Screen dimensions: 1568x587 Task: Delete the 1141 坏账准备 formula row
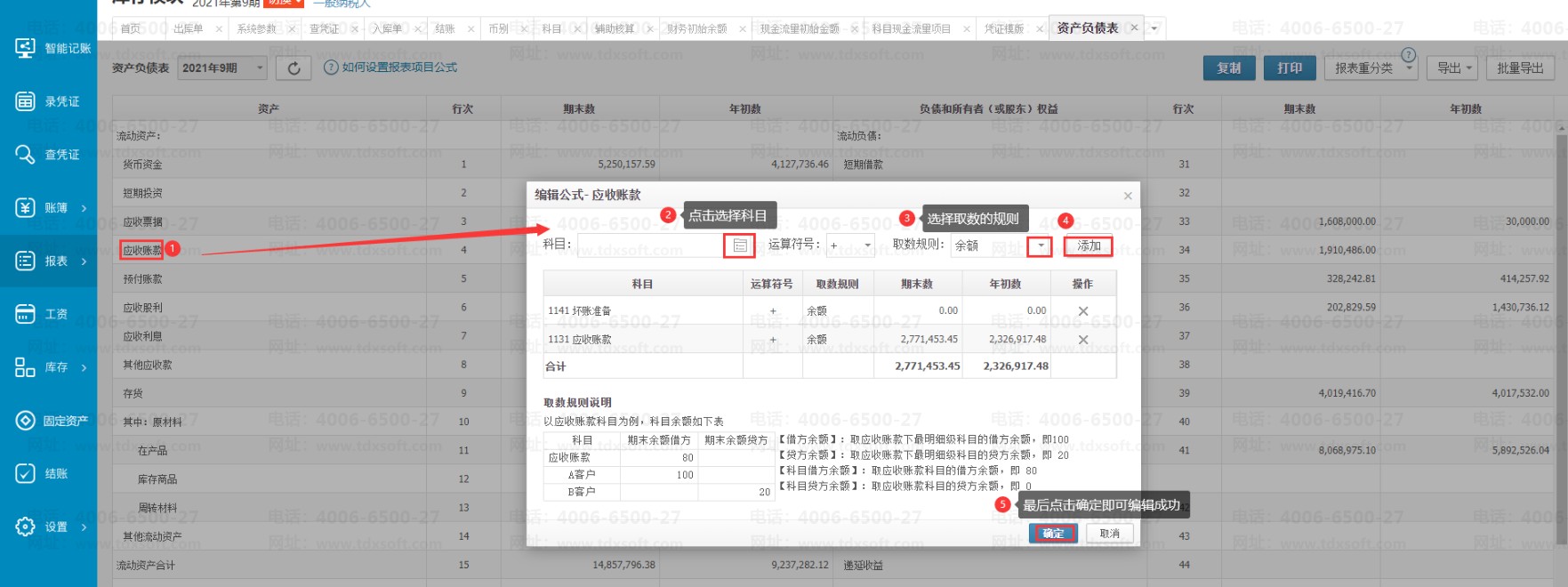pyautogui.click(x=1082, y=311)
